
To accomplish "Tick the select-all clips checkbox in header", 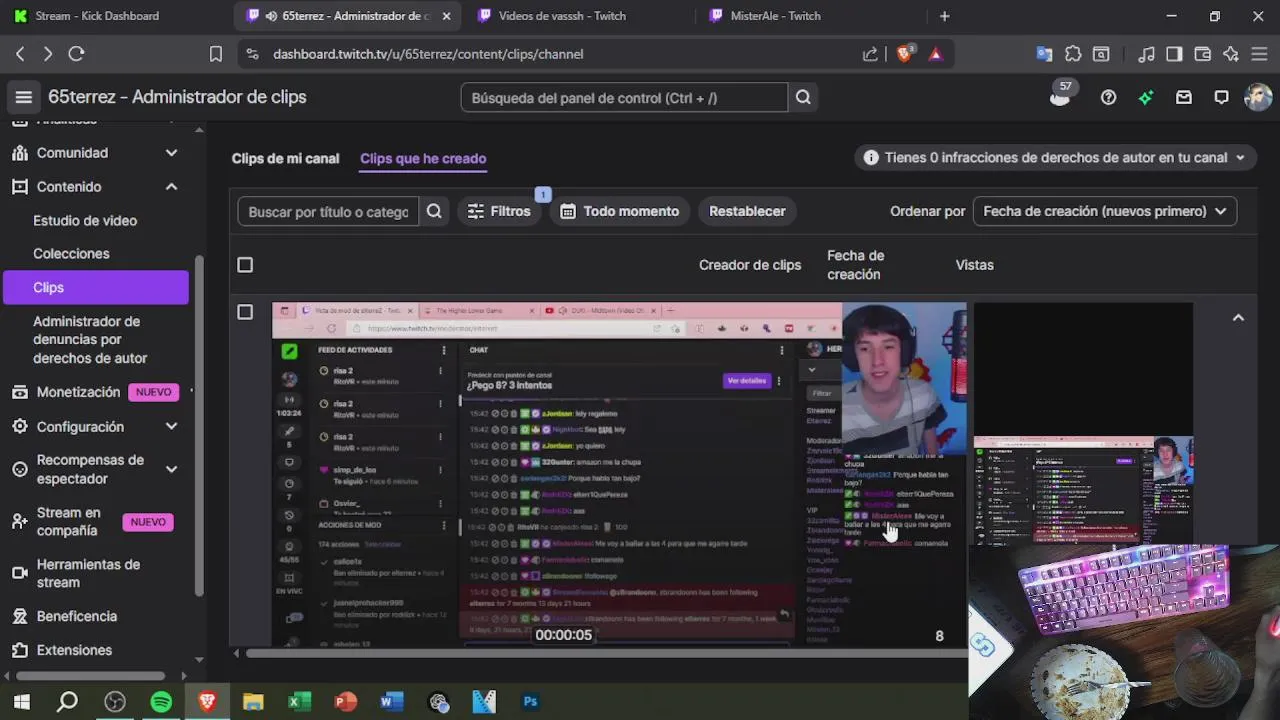I will pyautogui.click(x=245, y=265).
